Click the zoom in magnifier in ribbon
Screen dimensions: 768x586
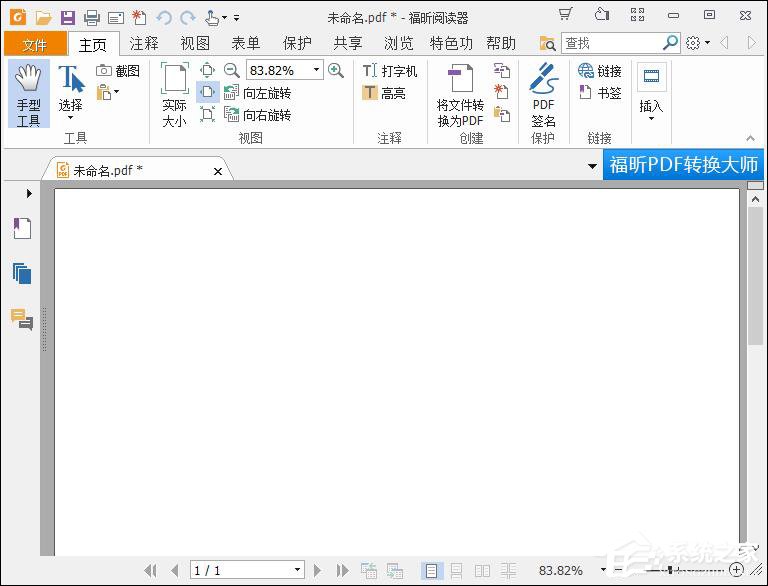click(x=336, y=70)
